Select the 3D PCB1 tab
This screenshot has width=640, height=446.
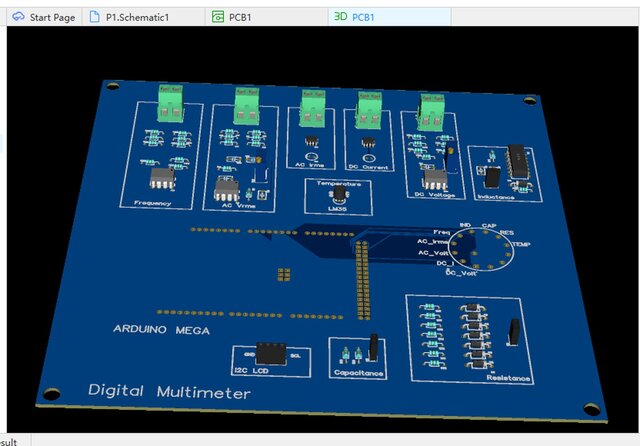pos(389,17)
